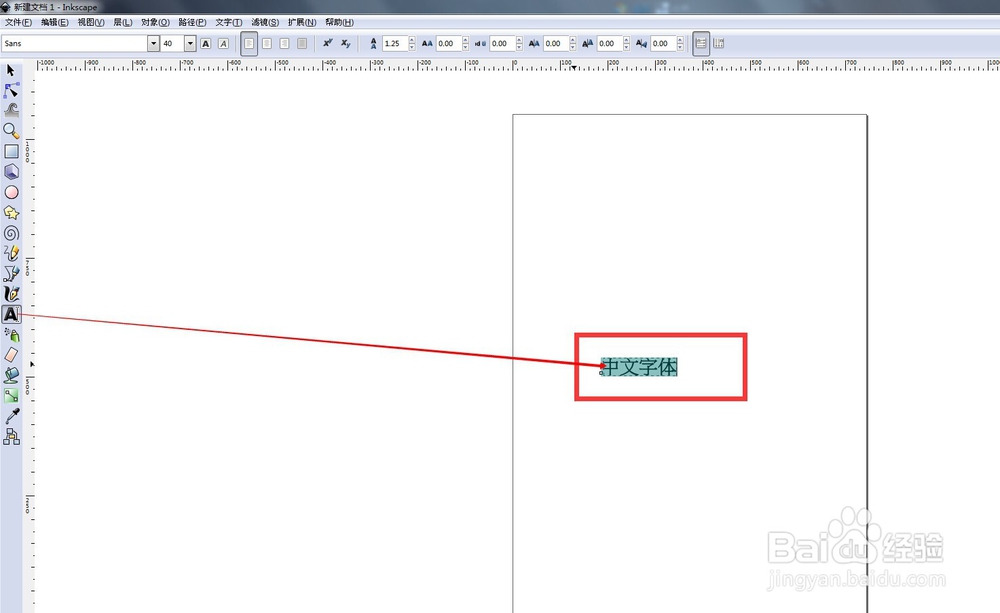Select the Text tool

pyautogui.click(x=11, y=314)
